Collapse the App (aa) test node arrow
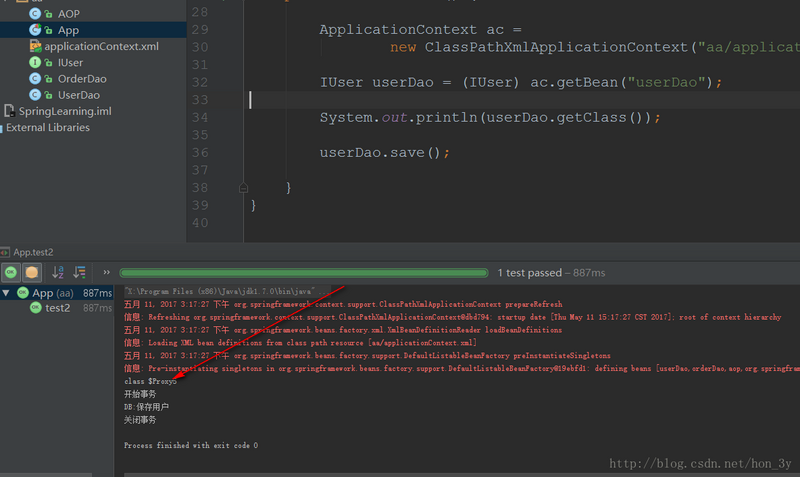Viewport: 800px width, 477px height. pyautogui.click(x=6, y=293)
